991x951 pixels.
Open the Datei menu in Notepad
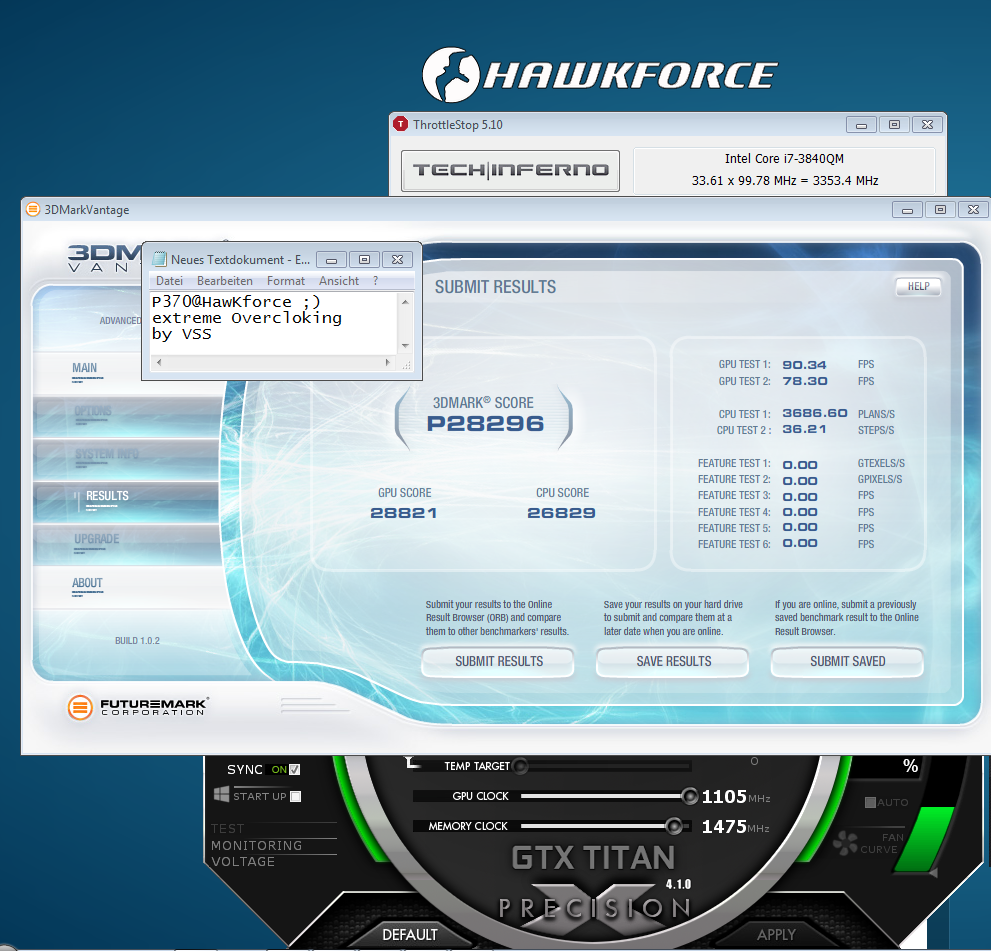[169, 281]
